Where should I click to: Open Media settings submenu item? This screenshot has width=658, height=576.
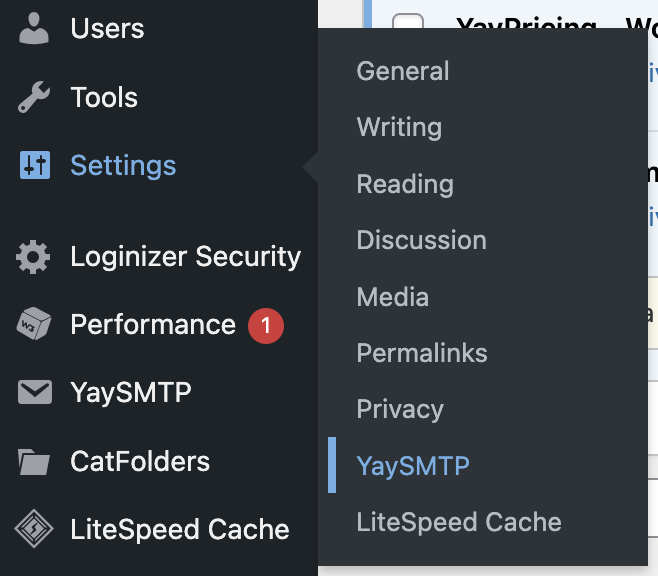click(393, 297)
